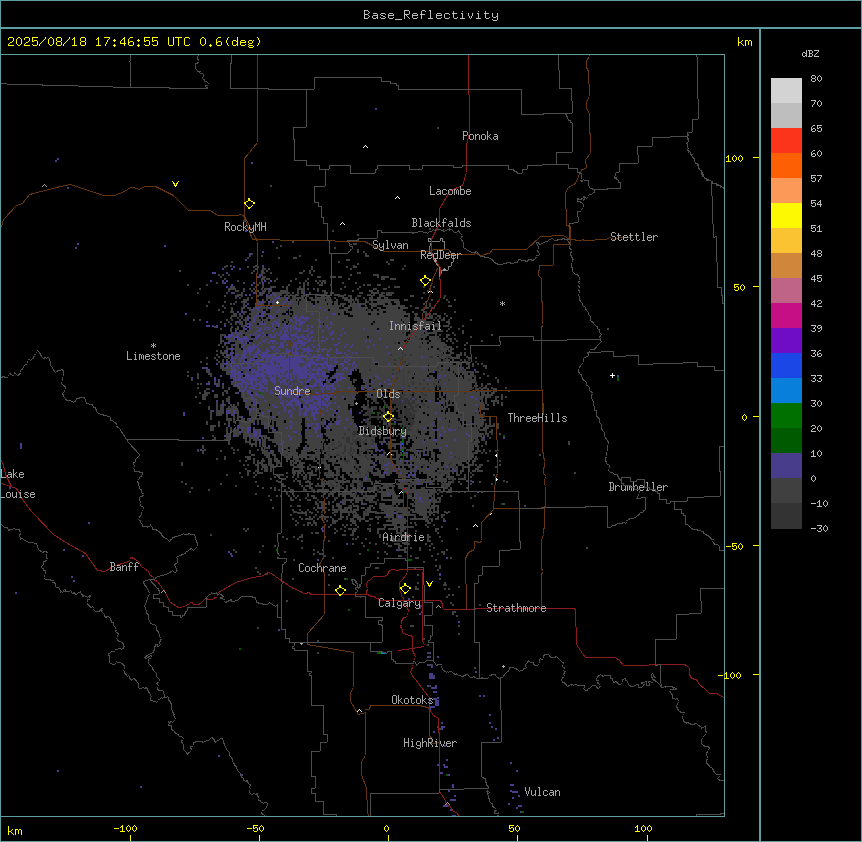Click the white caret marker below Ponoka
This screenshot has height=842, width=862.
click(365, 147)
